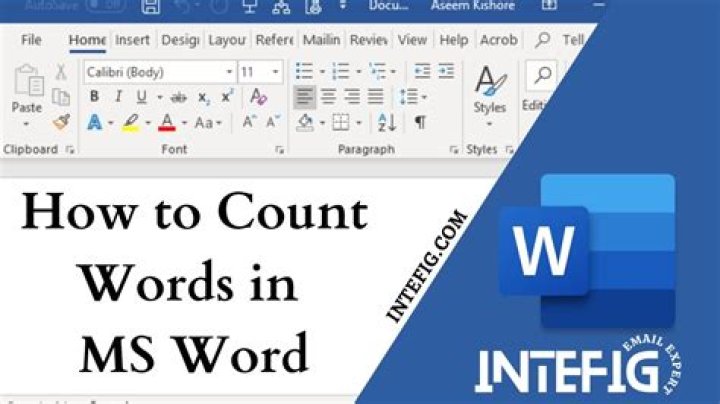Expand the underline style dropdown arrow
The image size is (720, 404).
(160, 97)
